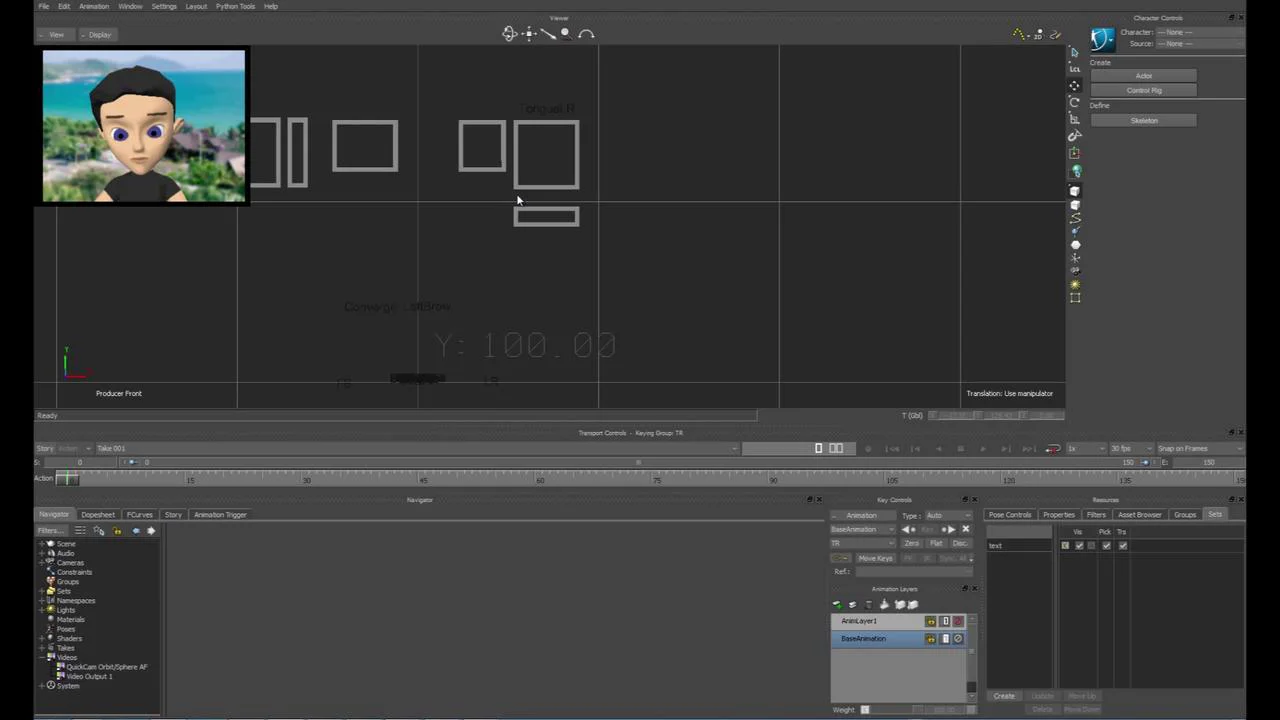This screenshot has height=720, width=1280.
Task: Click the selection arrow tool in viewer sidebar
Action: pyautogui.click(x=1075, y=52)
